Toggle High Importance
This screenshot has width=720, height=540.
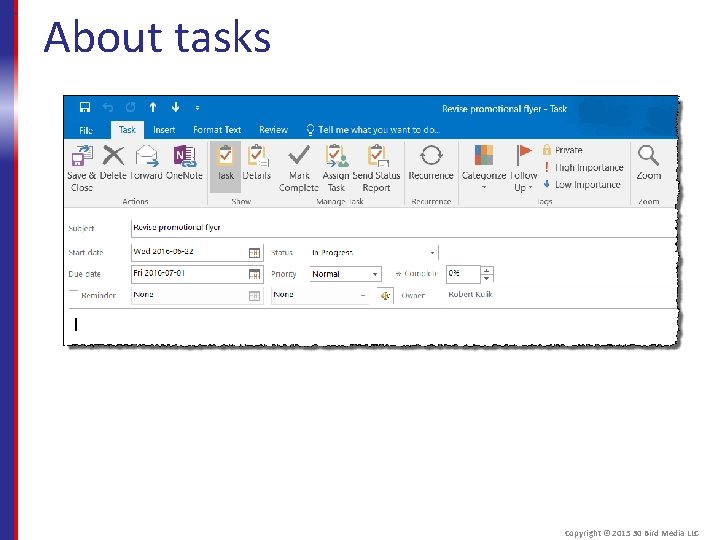point(583,168)
